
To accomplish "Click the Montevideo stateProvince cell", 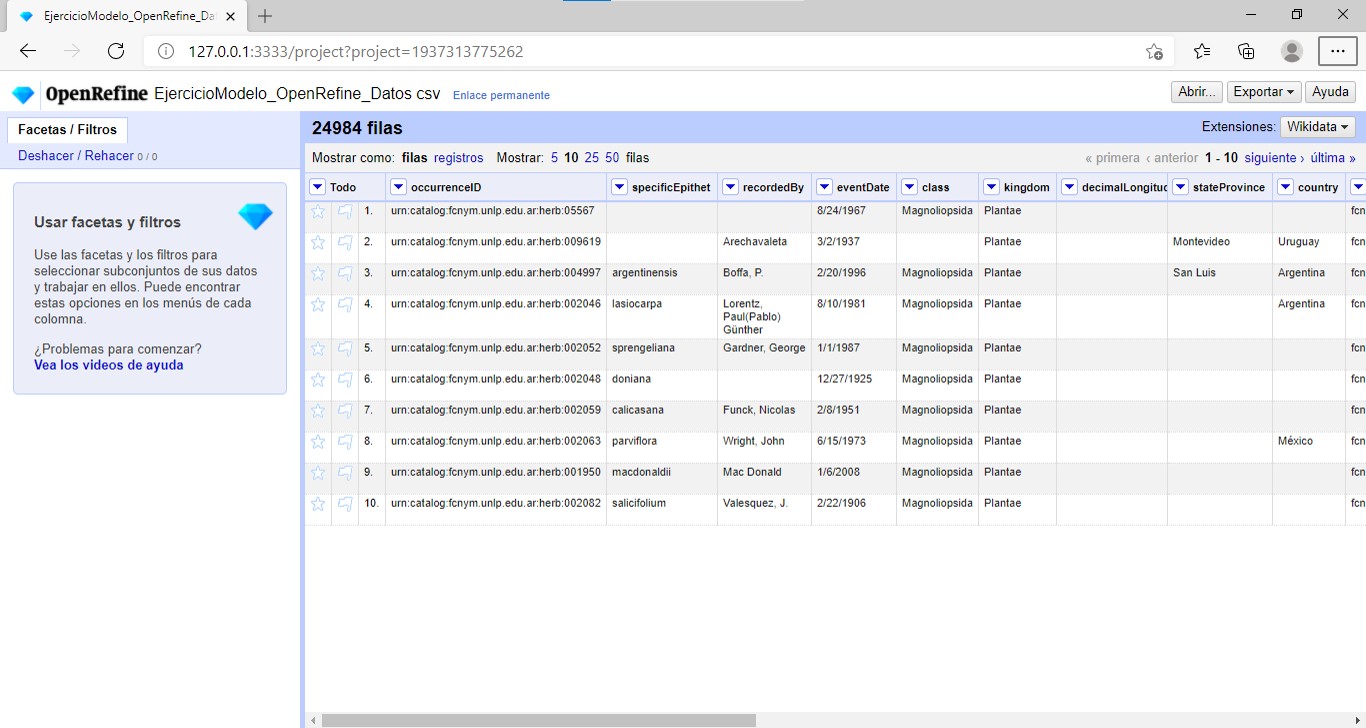I will click(x=1220, y=248).
